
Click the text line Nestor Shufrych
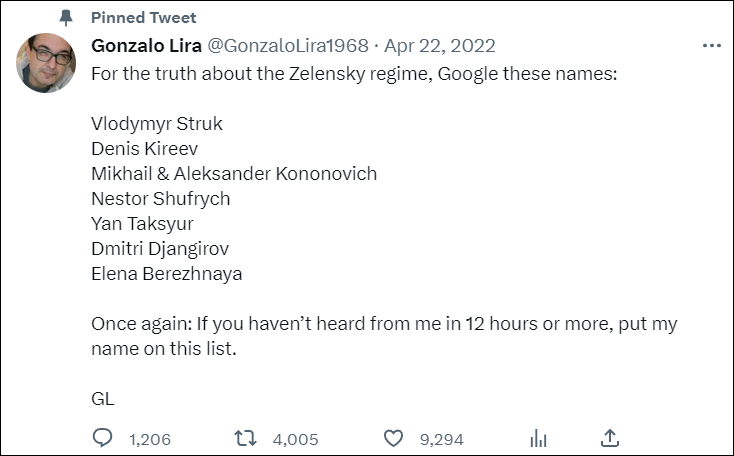coord(160,198)
